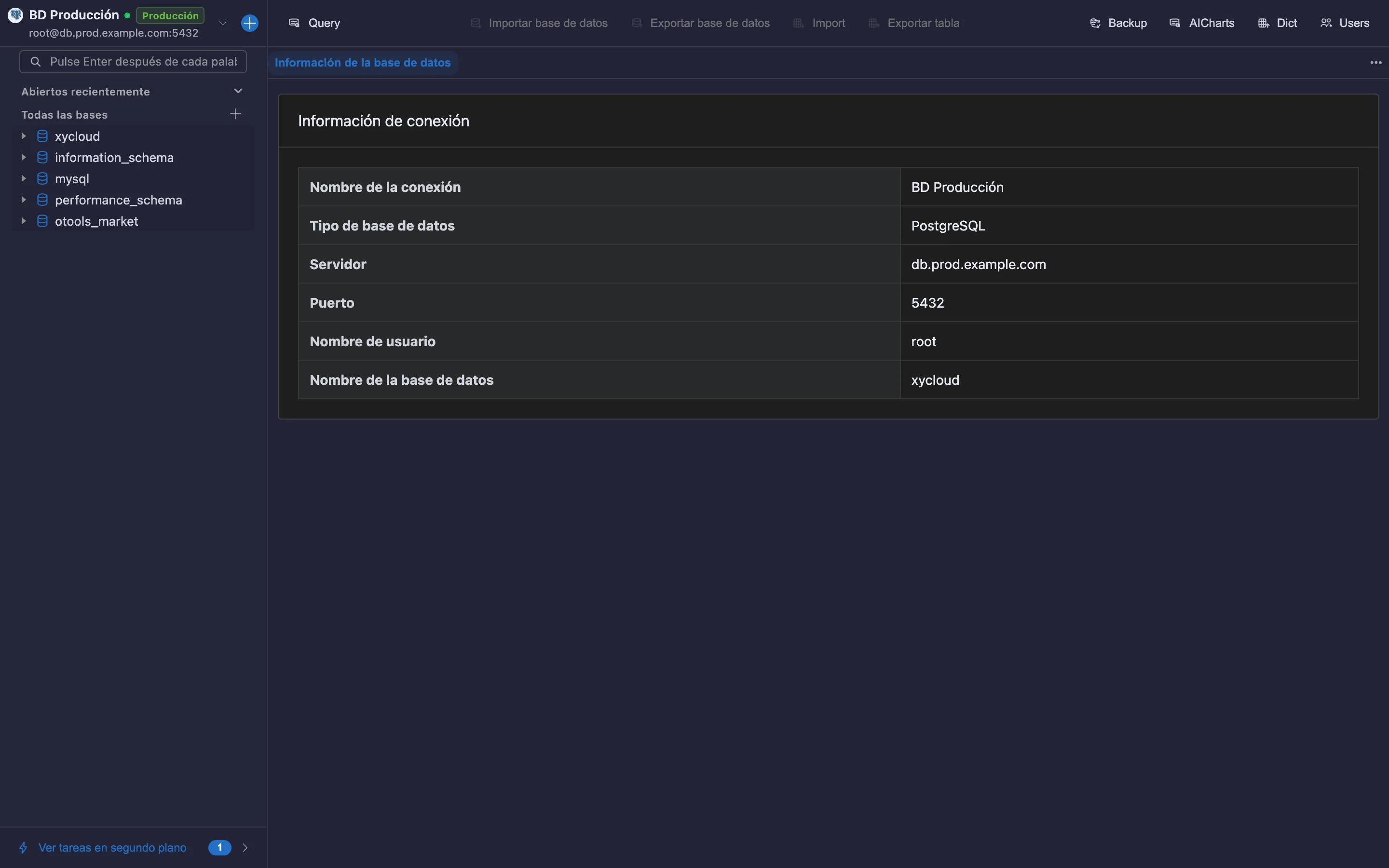Viewport: 1389px width, 868px height.
Task: Select the root username value
Action: (924, 341)
